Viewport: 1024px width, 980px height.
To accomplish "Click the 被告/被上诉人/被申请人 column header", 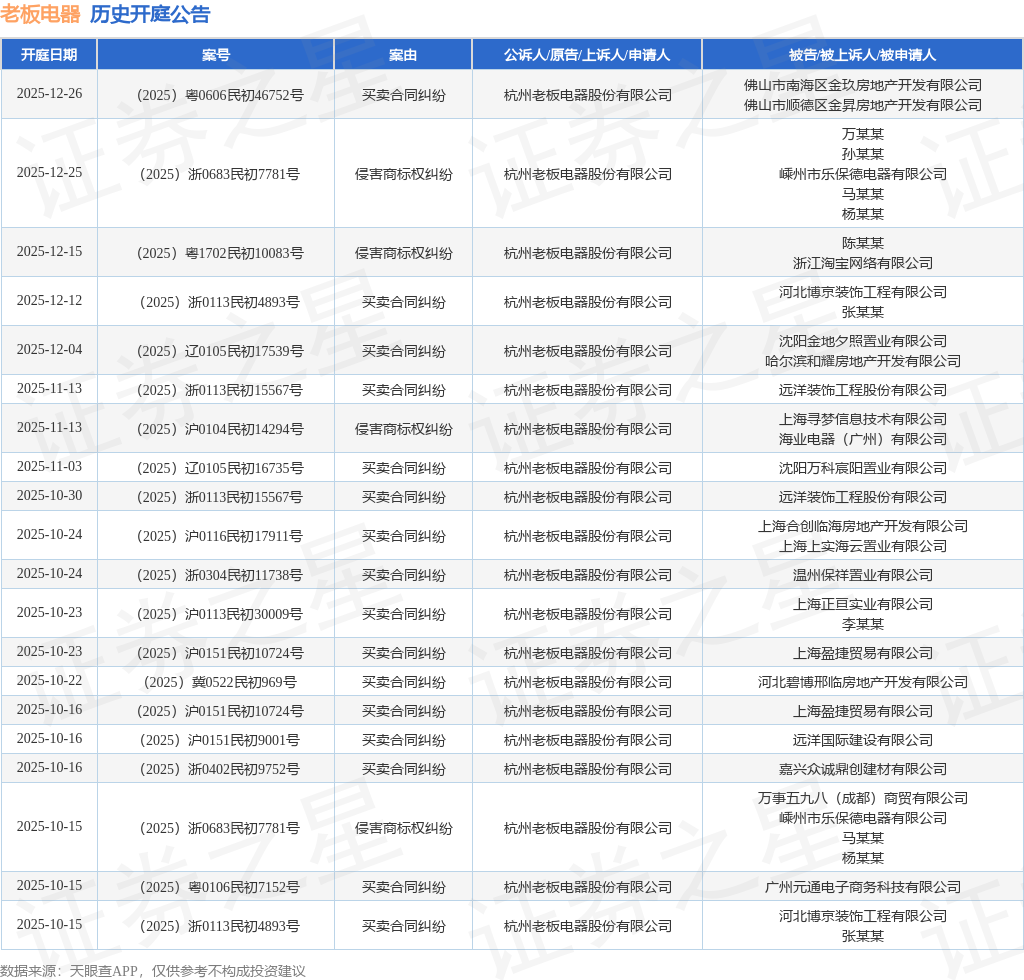I will (x=863, y=55).
